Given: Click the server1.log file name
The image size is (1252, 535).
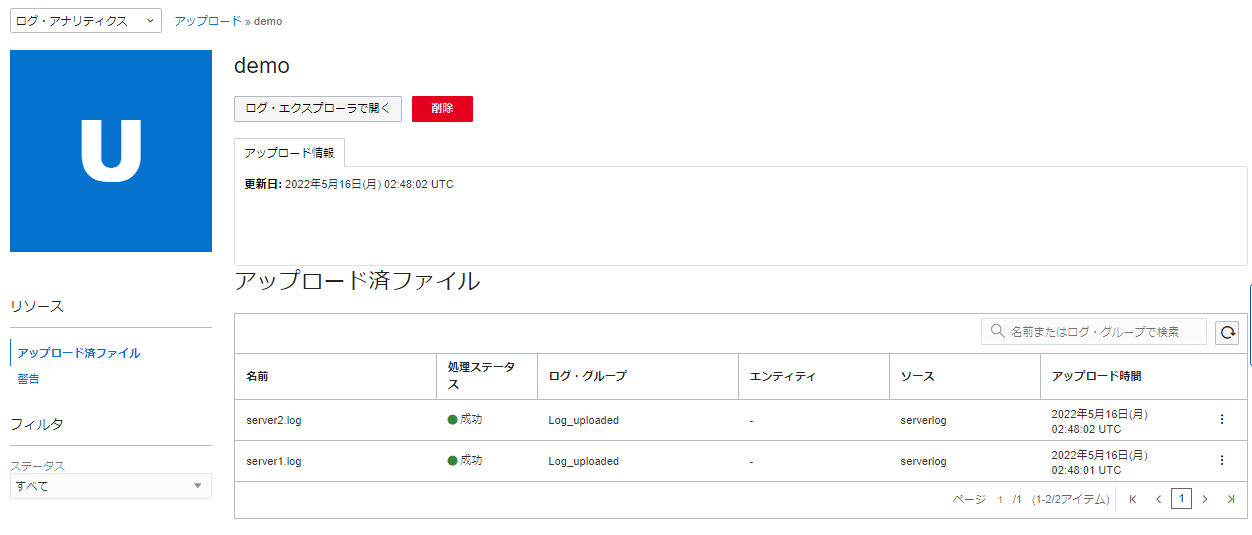Looking at the screenshot, I should (x=274, y=461).
